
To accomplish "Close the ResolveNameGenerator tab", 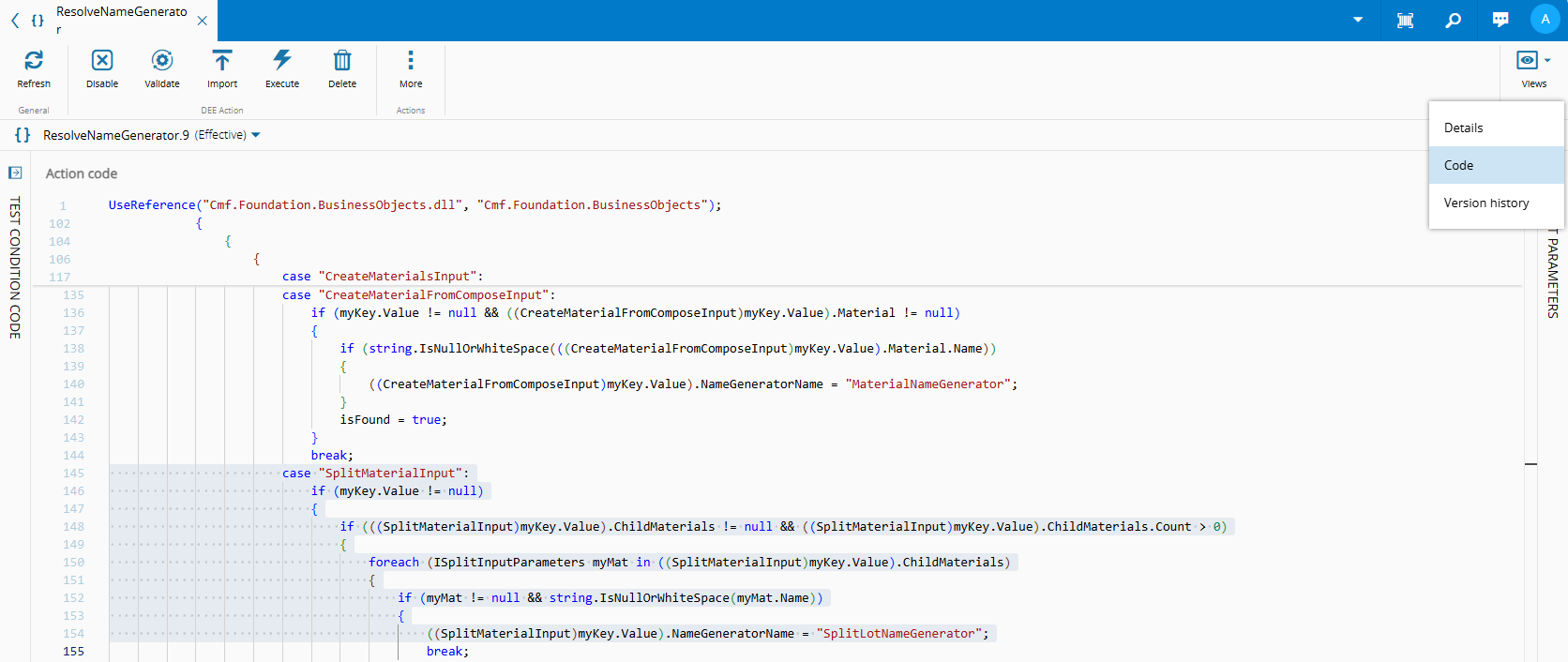I will 203,21.
